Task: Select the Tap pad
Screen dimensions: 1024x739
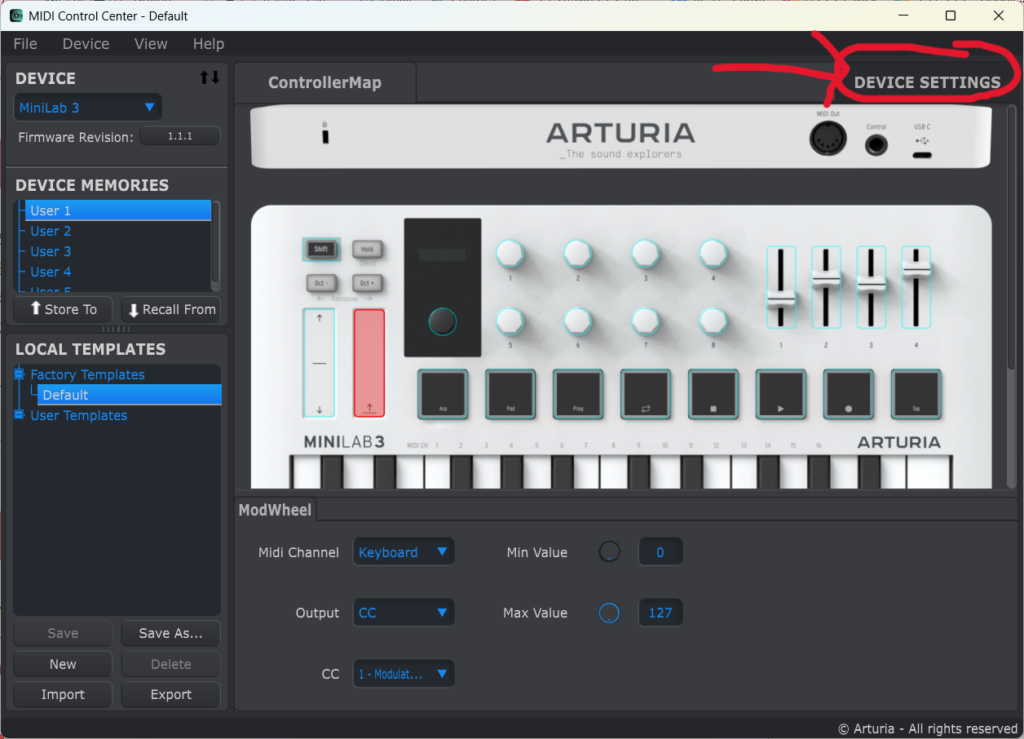Action: 916,394
